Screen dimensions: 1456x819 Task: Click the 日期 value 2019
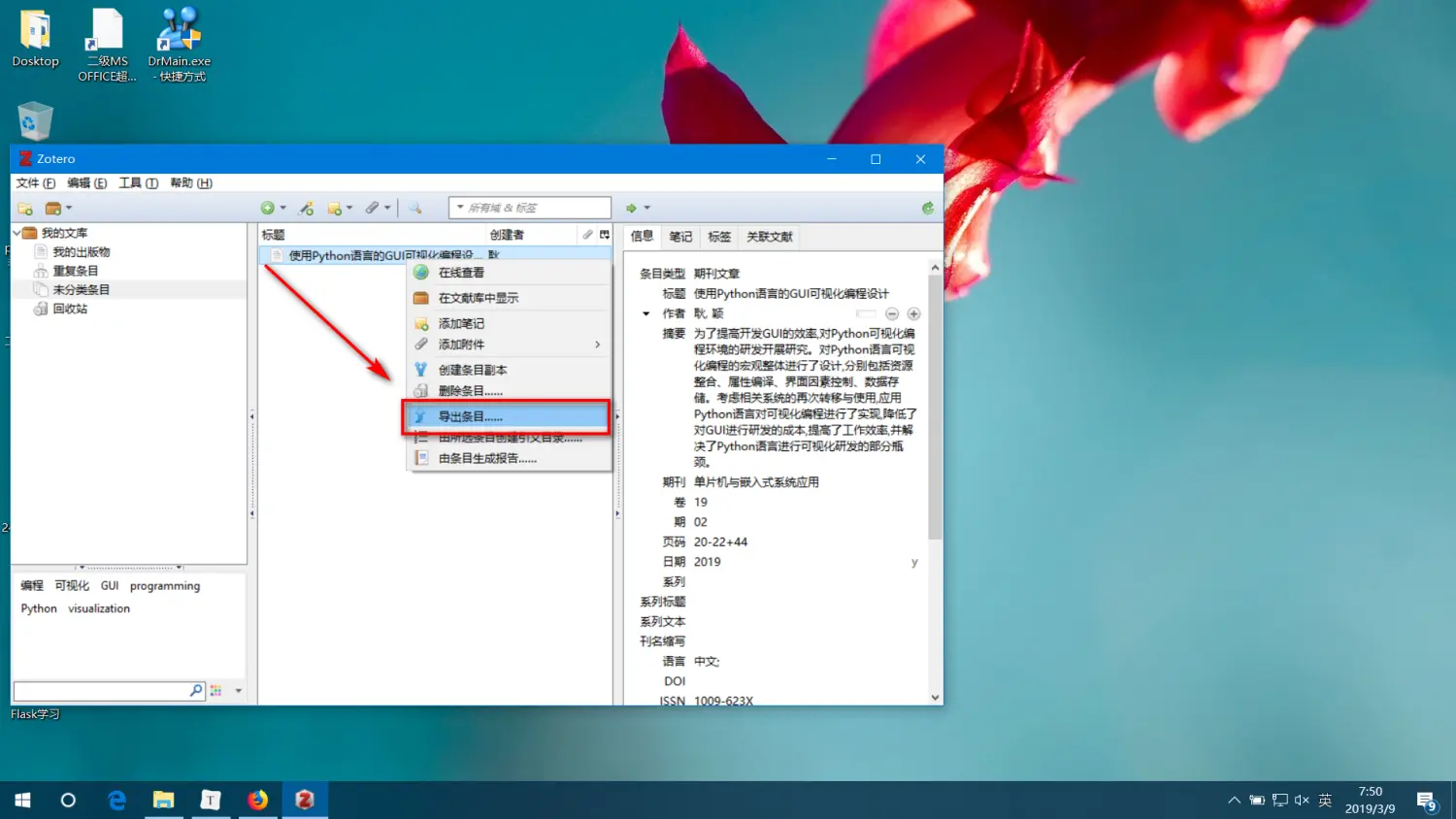click(x=708, y=562)
